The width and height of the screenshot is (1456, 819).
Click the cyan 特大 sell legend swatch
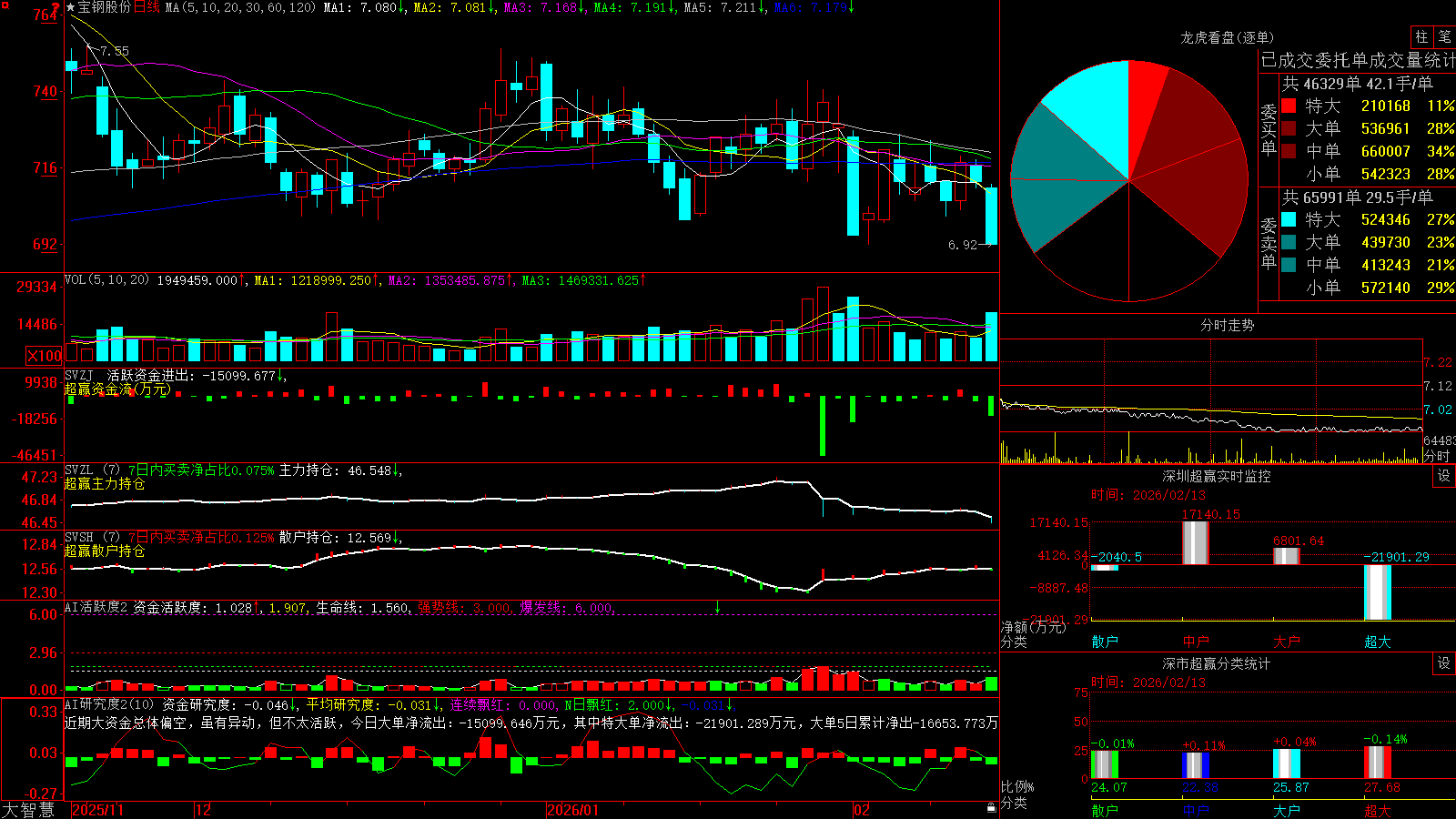pos(1289,219)
